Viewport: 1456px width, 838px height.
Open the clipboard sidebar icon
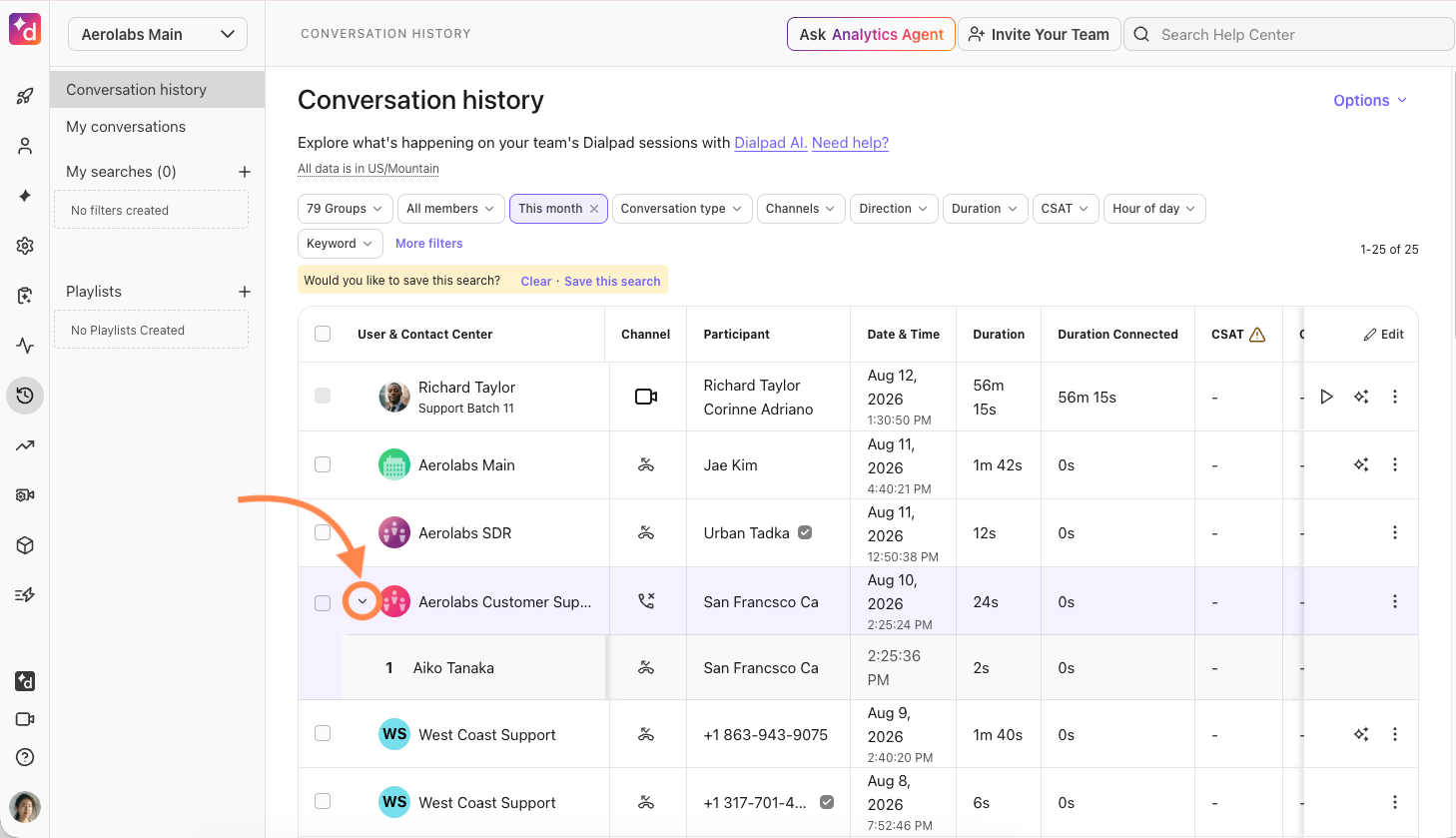25,296
